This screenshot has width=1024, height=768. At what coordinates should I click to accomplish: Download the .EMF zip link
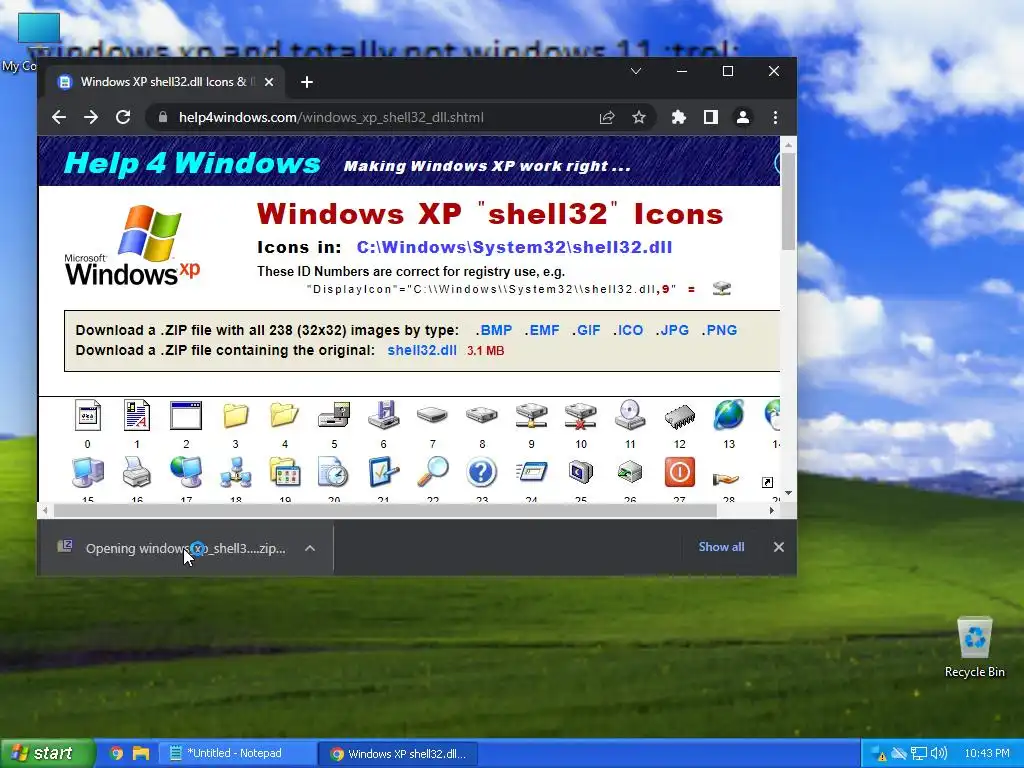[x=542, y=330]
